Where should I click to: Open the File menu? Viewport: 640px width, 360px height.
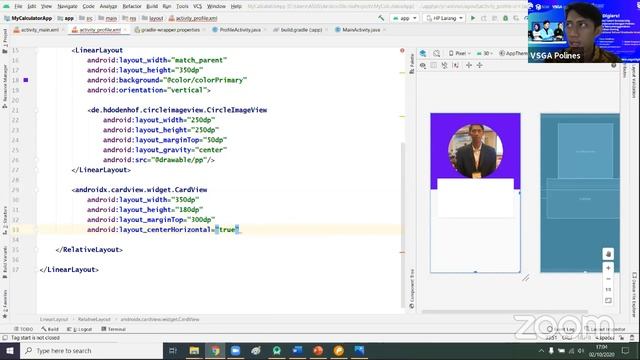click(x=18, y=6)
